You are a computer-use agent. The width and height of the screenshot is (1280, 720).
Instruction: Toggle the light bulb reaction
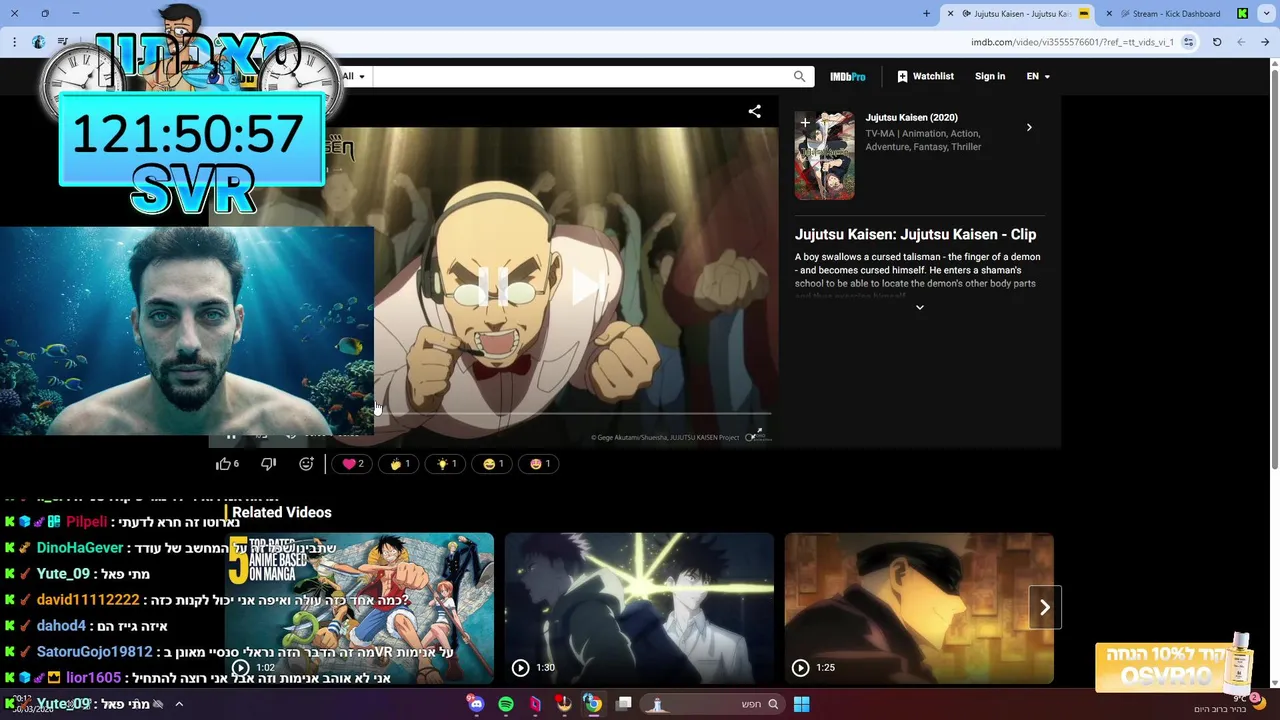tap(446, 464)
